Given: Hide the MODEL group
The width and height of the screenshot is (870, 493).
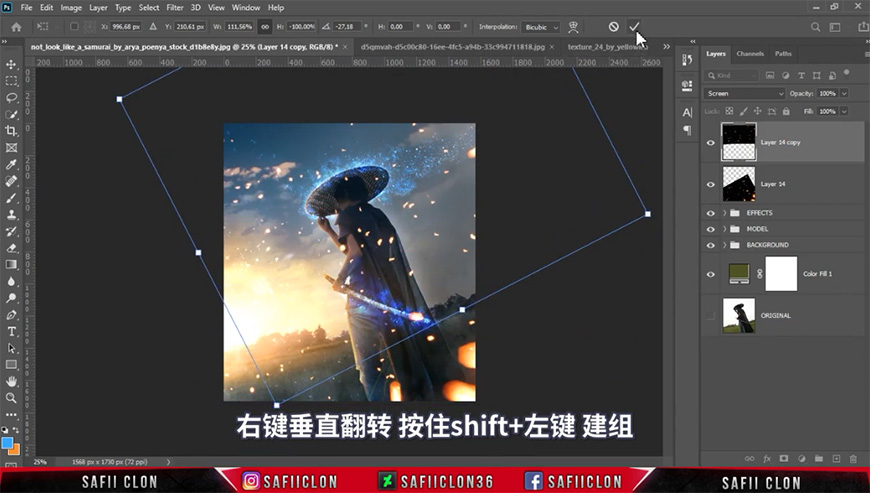Looking at the screenshot, I should [710, 229].
